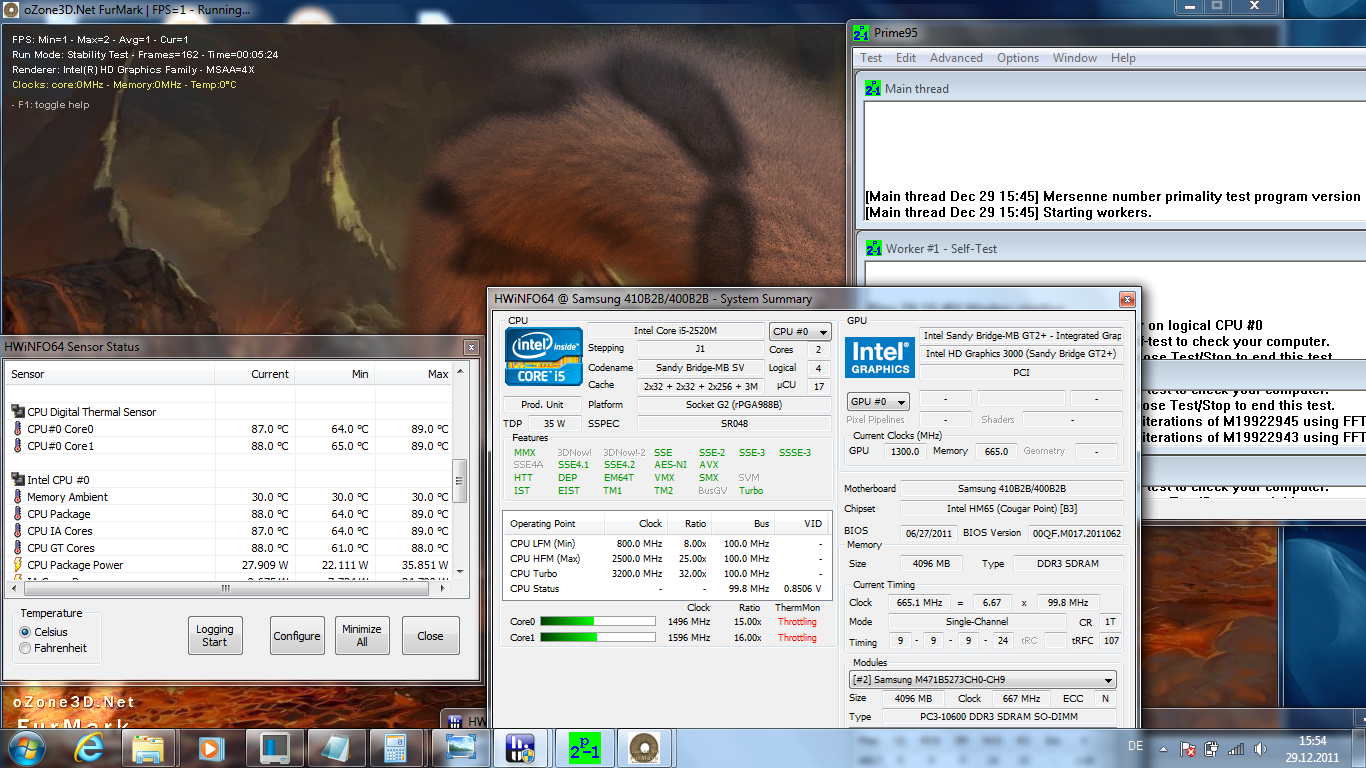Click the CPU Package Power lightning icon
Screen dimensions: 1366x768
click(17, 565)
